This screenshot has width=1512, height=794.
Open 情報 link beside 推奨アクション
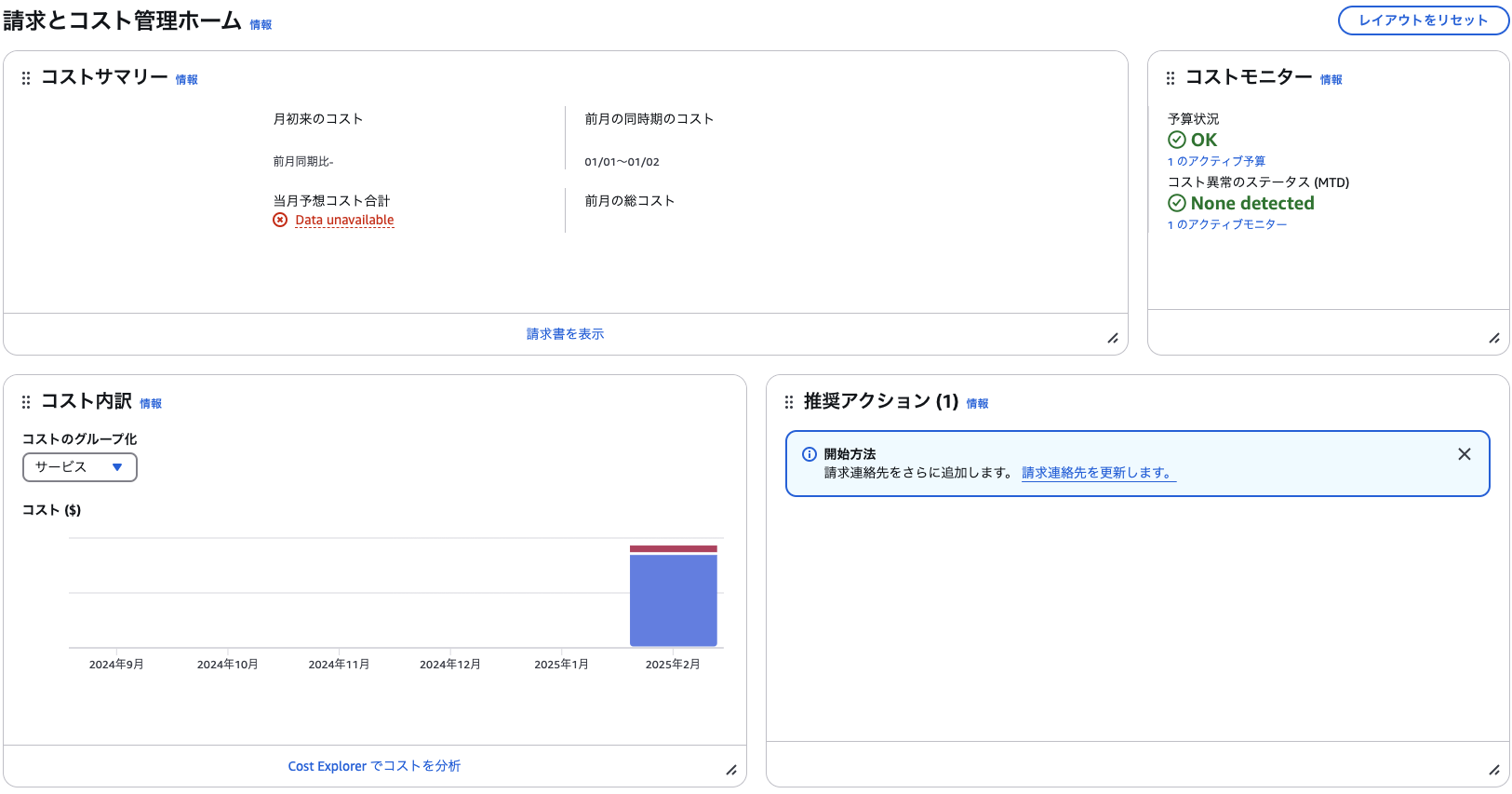coord(977,404)
